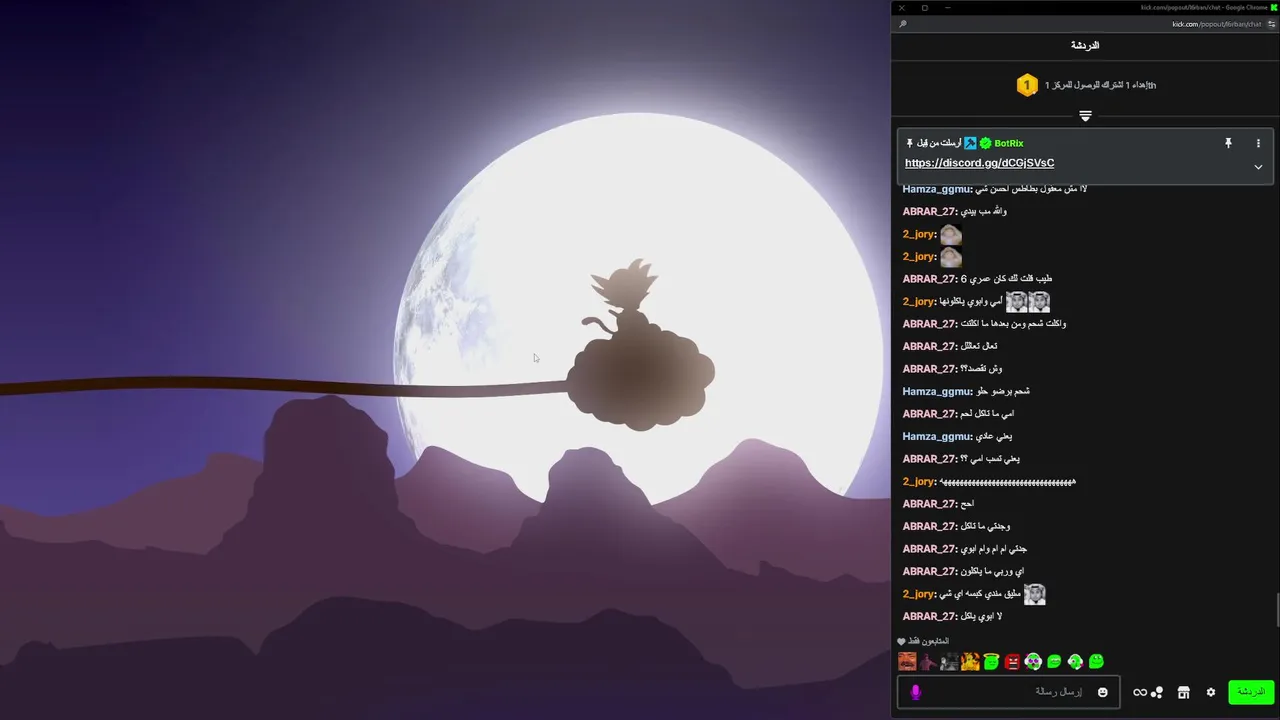Click Kick logo icon in title bar
1280x720 pixels.
coord(1274,7)
